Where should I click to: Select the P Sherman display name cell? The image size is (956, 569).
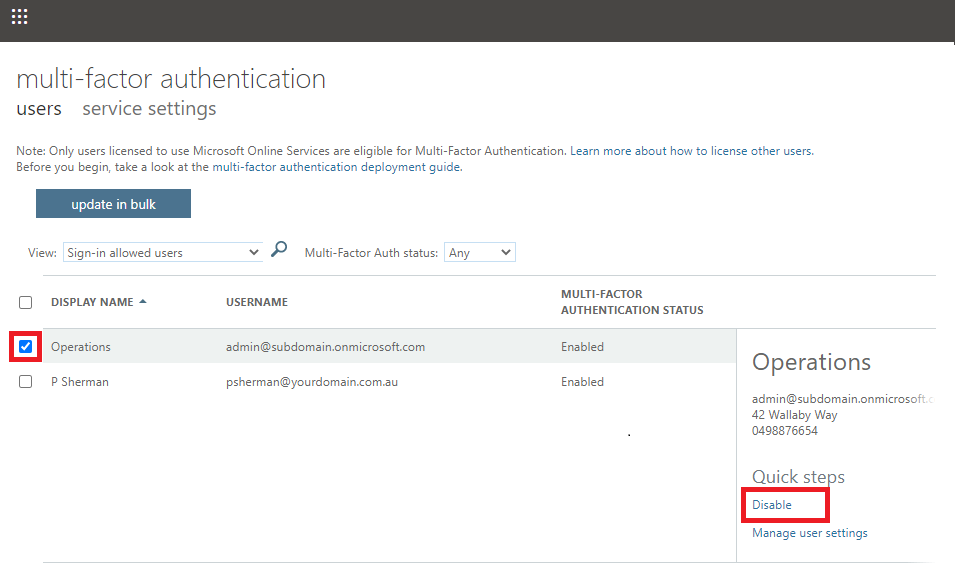coord(80,382)
